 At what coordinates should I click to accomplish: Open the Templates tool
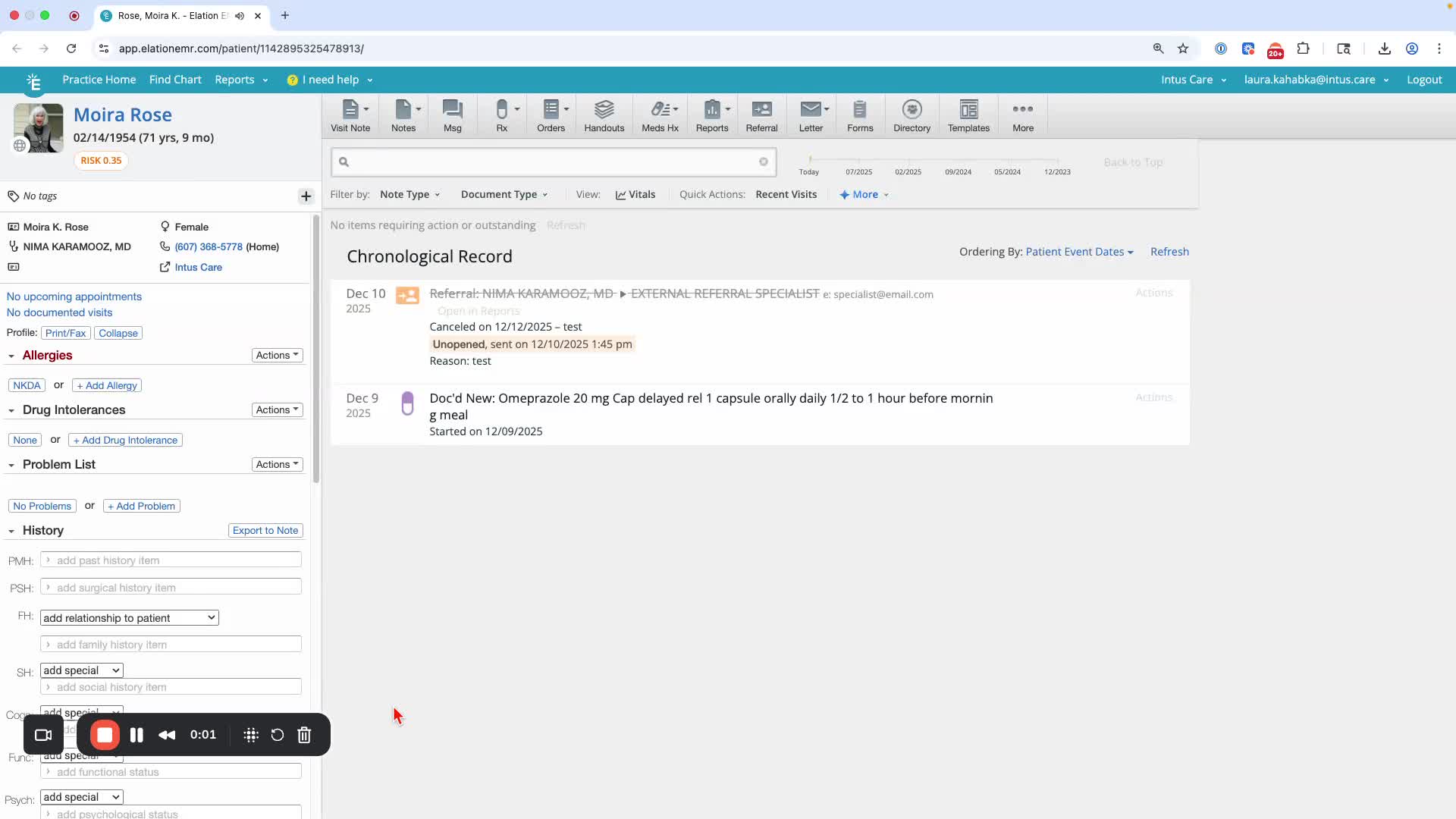pos(968,116)
